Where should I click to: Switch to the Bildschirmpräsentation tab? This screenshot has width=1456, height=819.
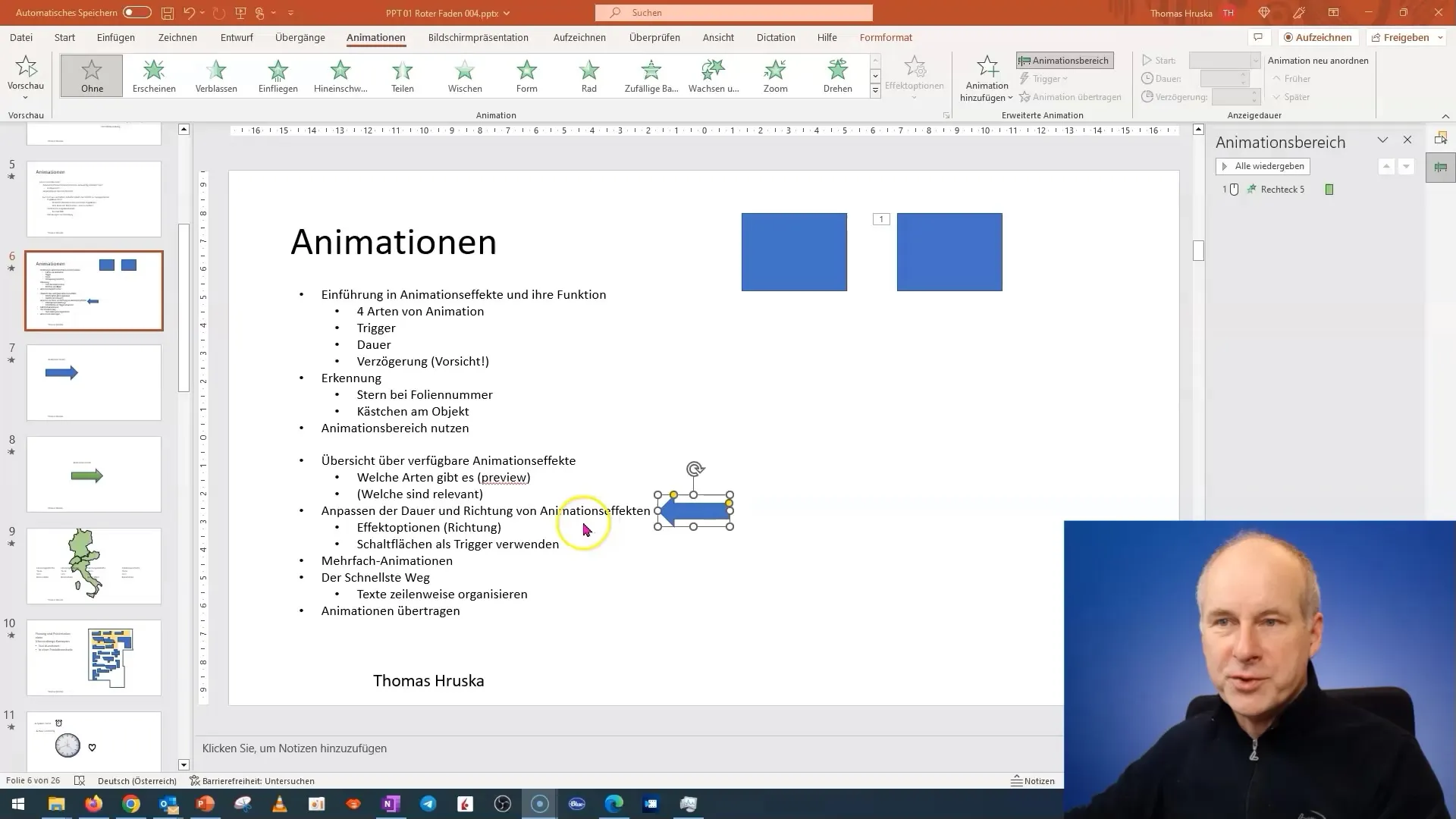[x=479, y=37]
